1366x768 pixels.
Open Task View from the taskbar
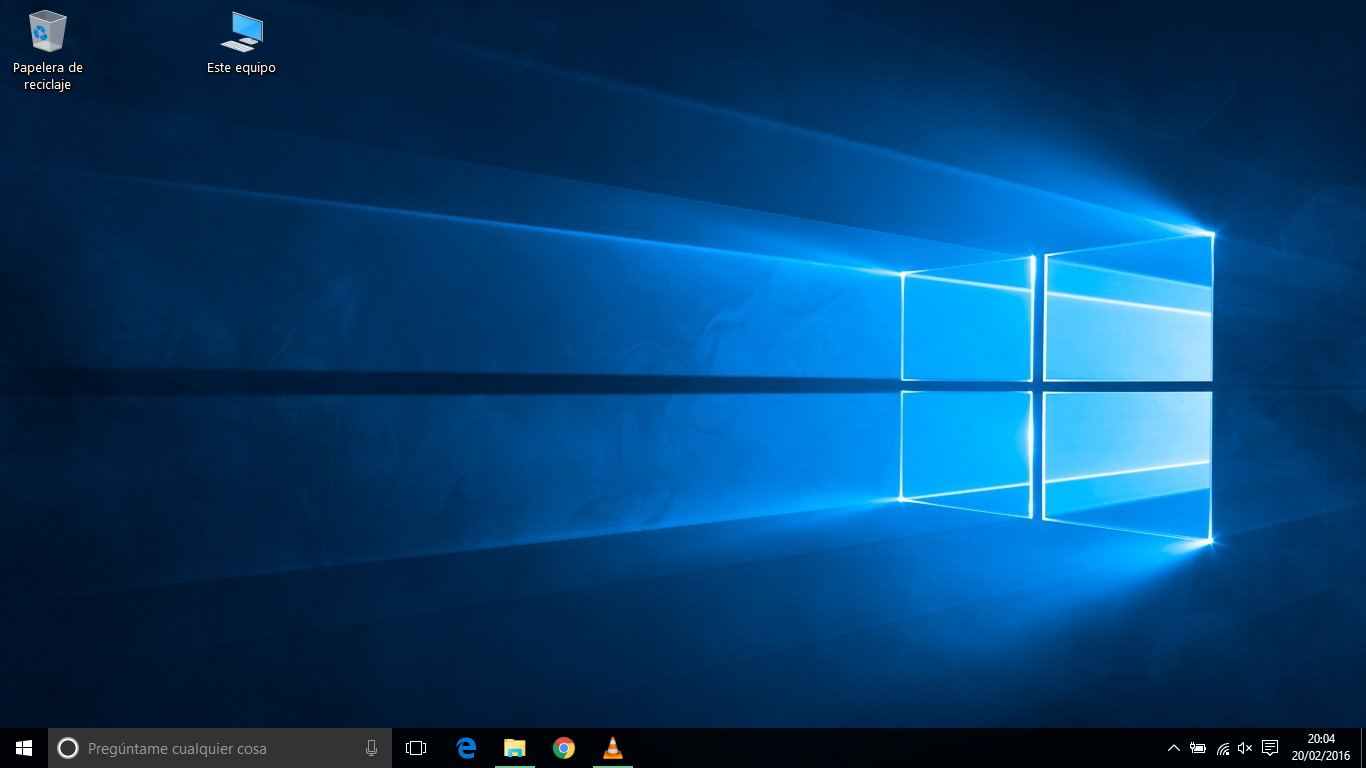(416, 748)
